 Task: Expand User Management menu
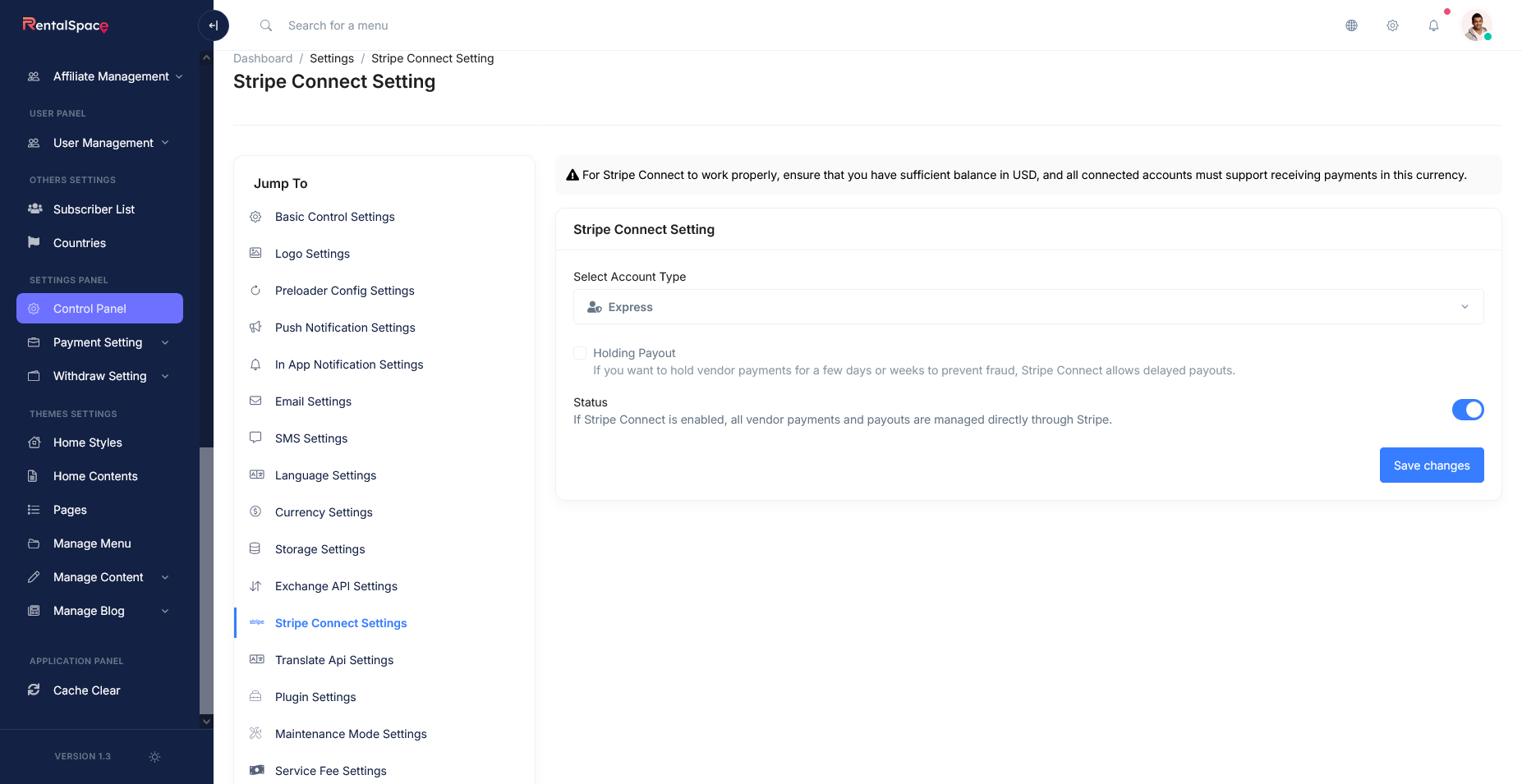point(100,143)
